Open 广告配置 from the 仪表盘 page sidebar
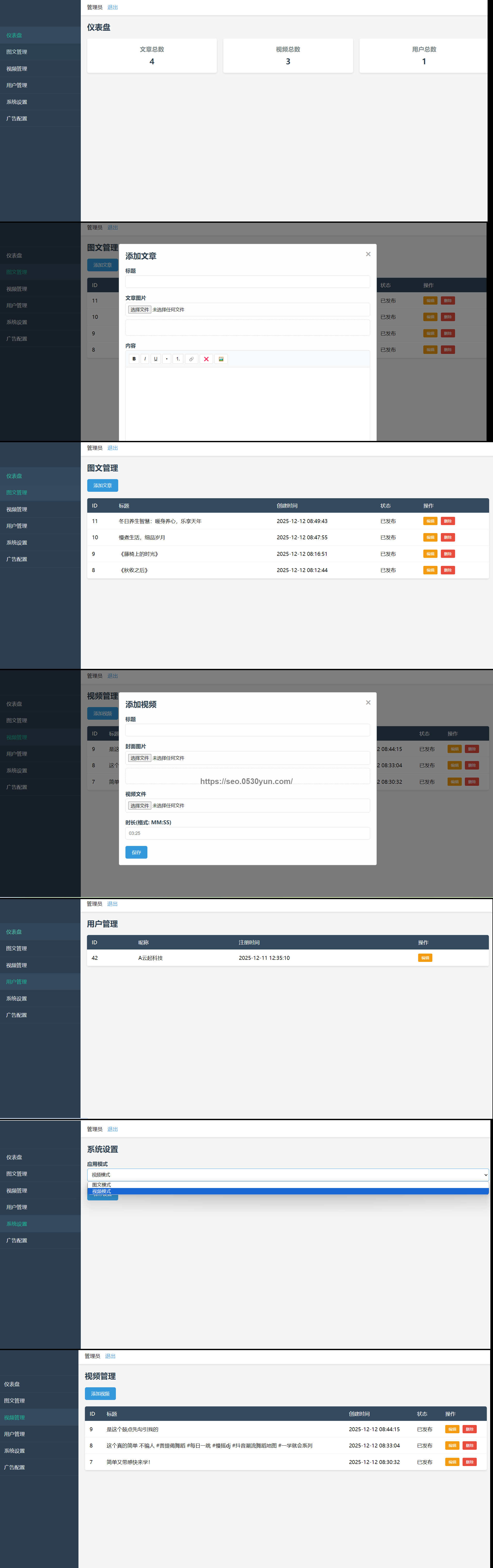The width and height of the screenshot is (493, 1568). coord(40,119)
